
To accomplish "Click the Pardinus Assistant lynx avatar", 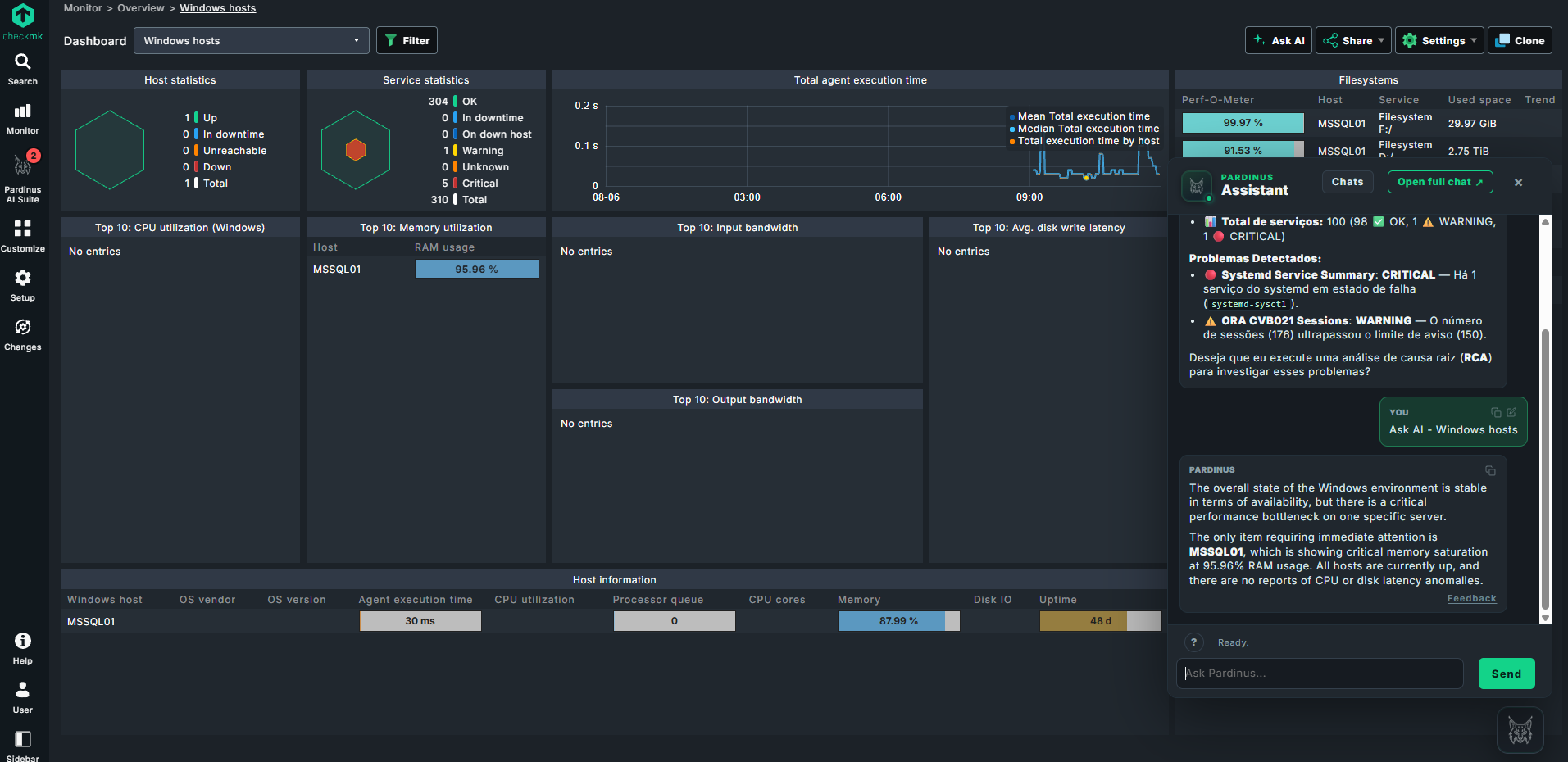I will [1197, 186].
